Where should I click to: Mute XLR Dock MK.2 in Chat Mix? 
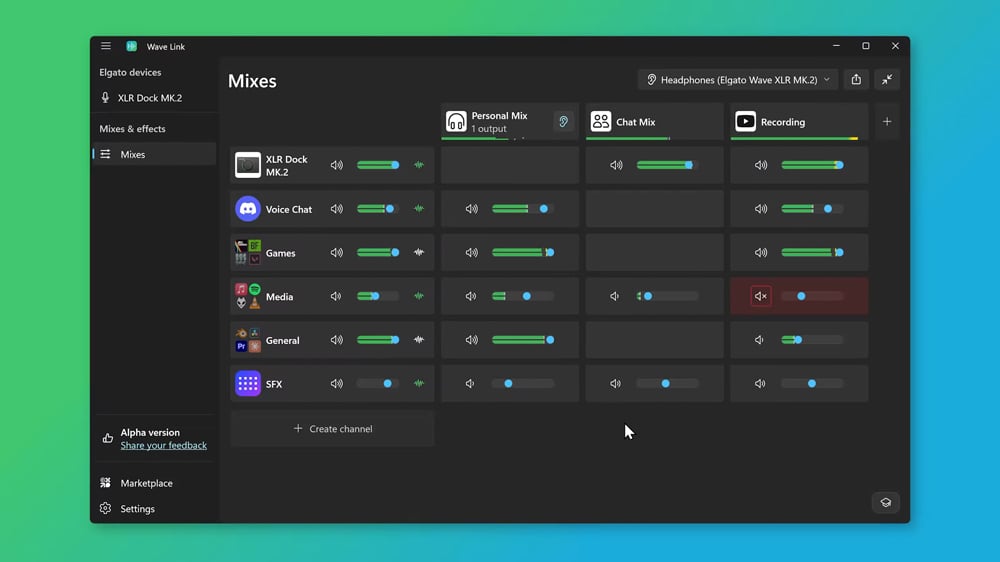point(616,165)
